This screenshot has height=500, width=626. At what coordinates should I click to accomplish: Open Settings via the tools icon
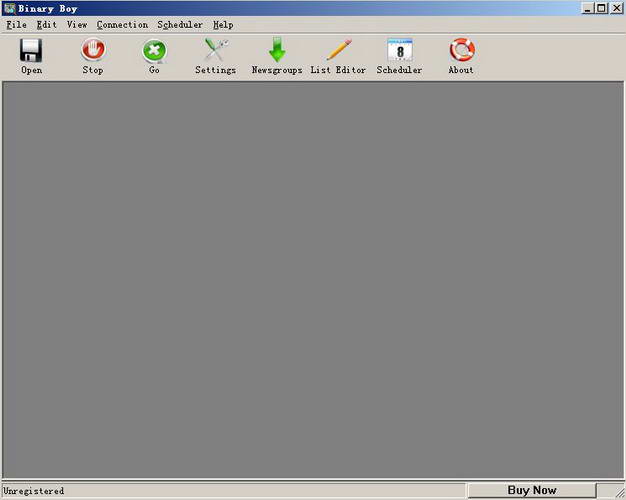click(216, 50)
